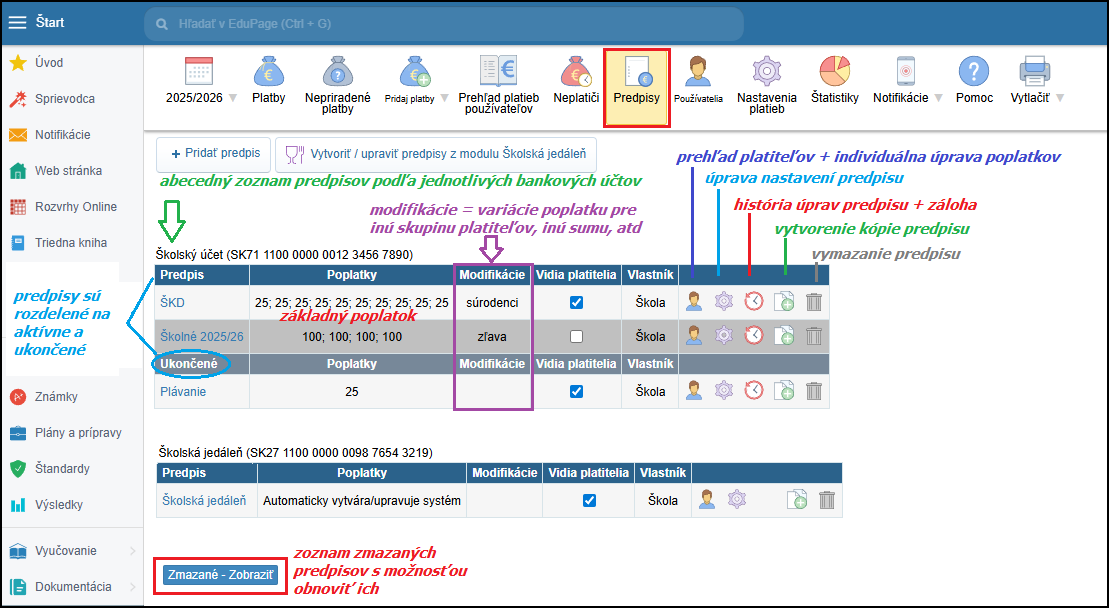The width and height of the screenshot is (1109, 608).
Task: Open Triedna kniha in sidebar menu
Action: point(71,242)
